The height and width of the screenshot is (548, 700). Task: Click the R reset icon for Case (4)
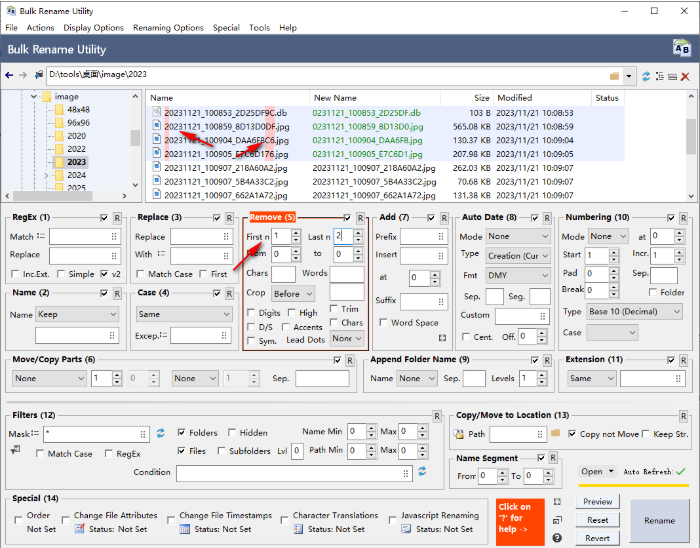pyautogui.click(x=229, y=294)
